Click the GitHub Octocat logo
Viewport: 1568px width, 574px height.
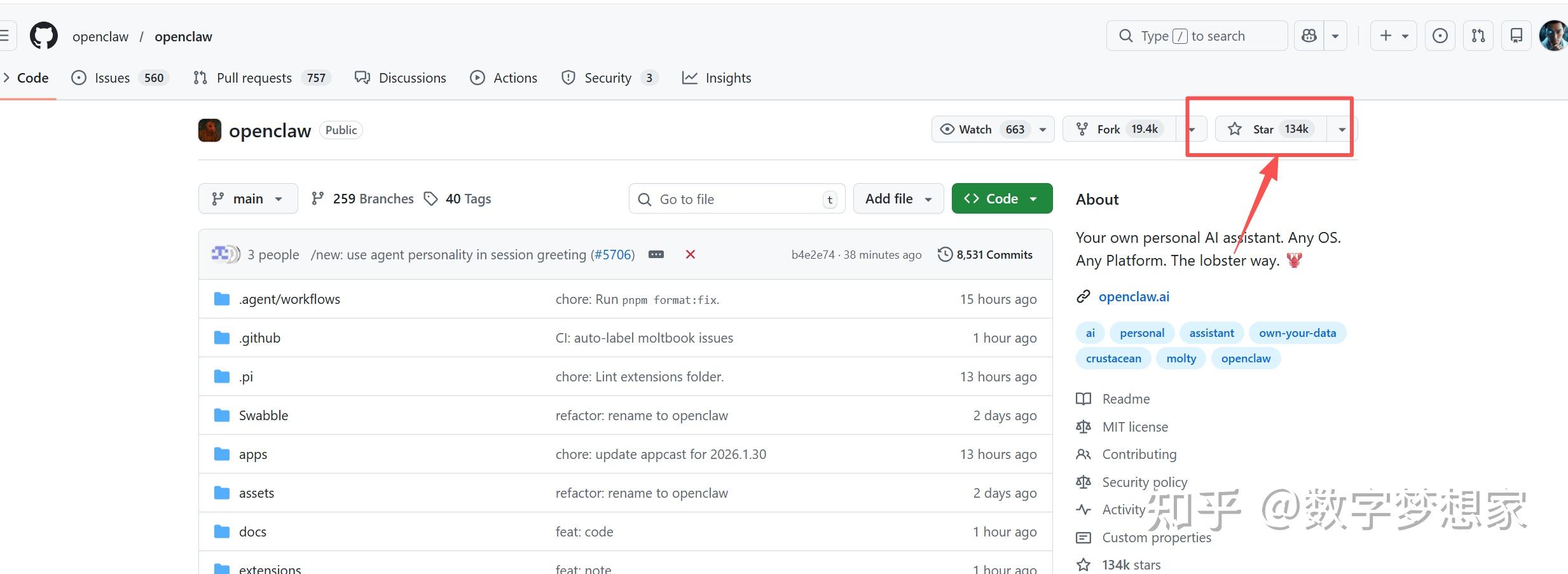click(x=44, y=36)
